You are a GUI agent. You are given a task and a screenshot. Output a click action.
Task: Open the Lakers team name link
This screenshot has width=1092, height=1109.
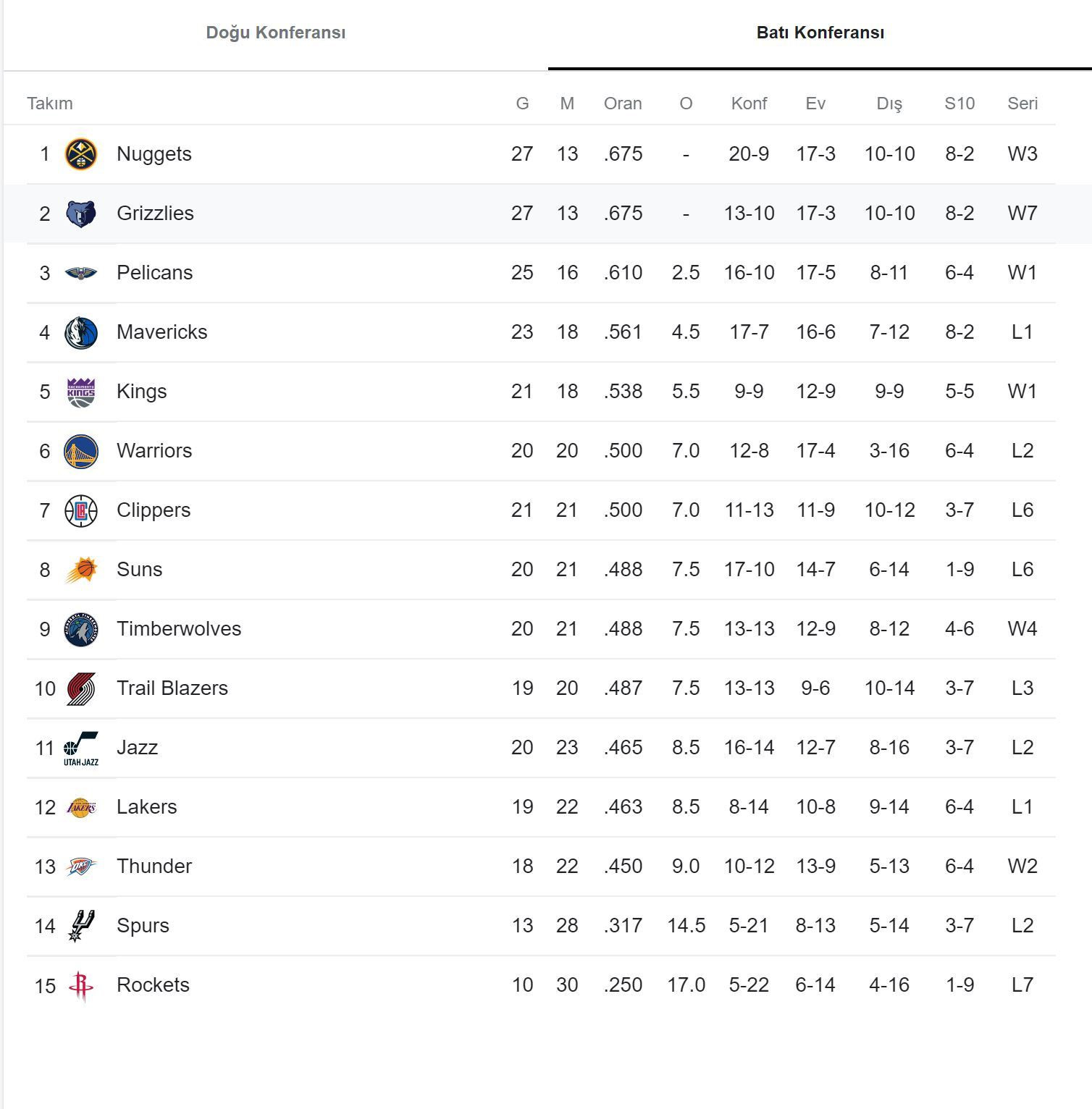pyautogui.click(x=146, y=807)
